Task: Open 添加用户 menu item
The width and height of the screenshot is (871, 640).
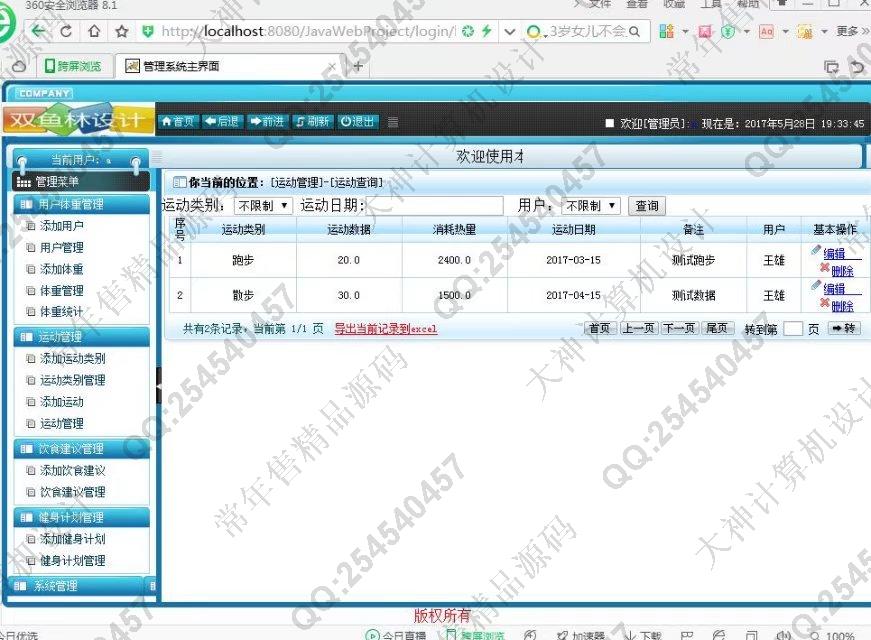Action: click(62, 226)
